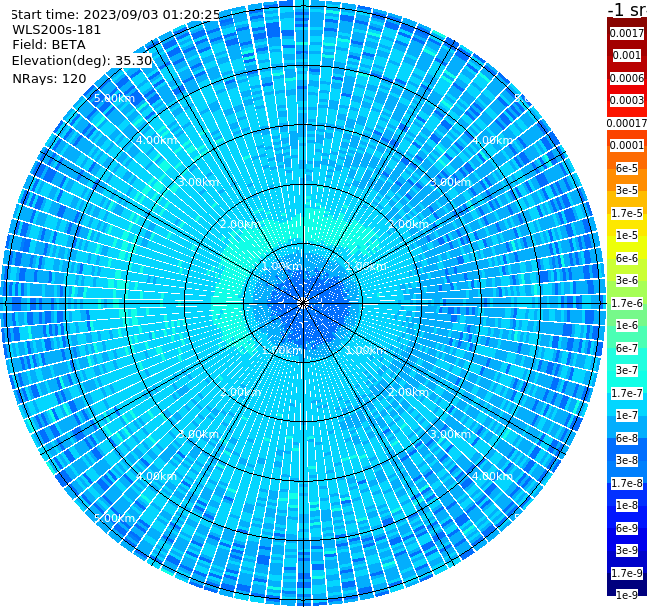The width and height of the screenshot is (647, 607).
Task: Click the 1e-7 light blue colorbar label
Action: [627, 416]
